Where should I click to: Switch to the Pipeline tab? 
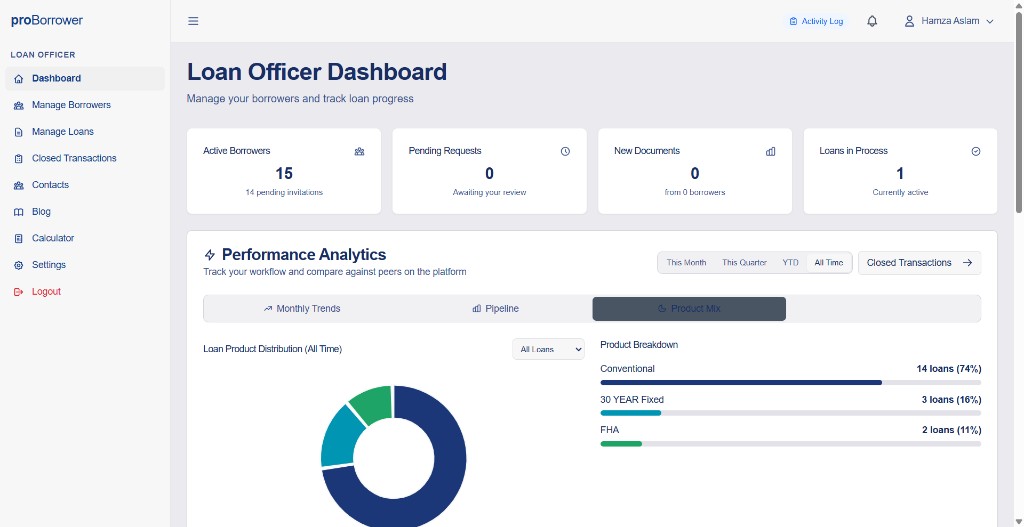(495, 308)
